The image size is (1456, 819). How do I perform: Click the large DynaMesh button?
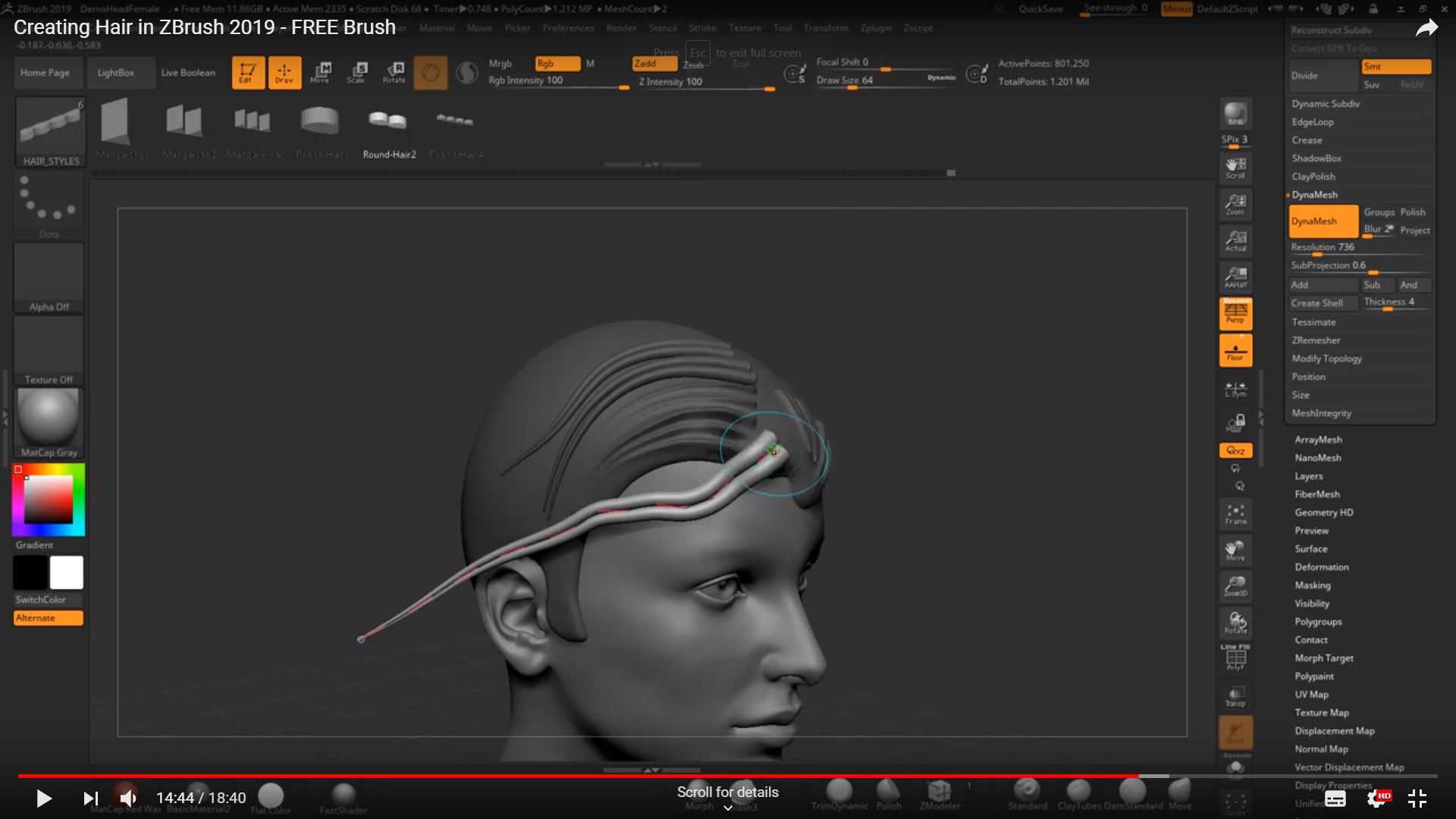[1323, 221]
